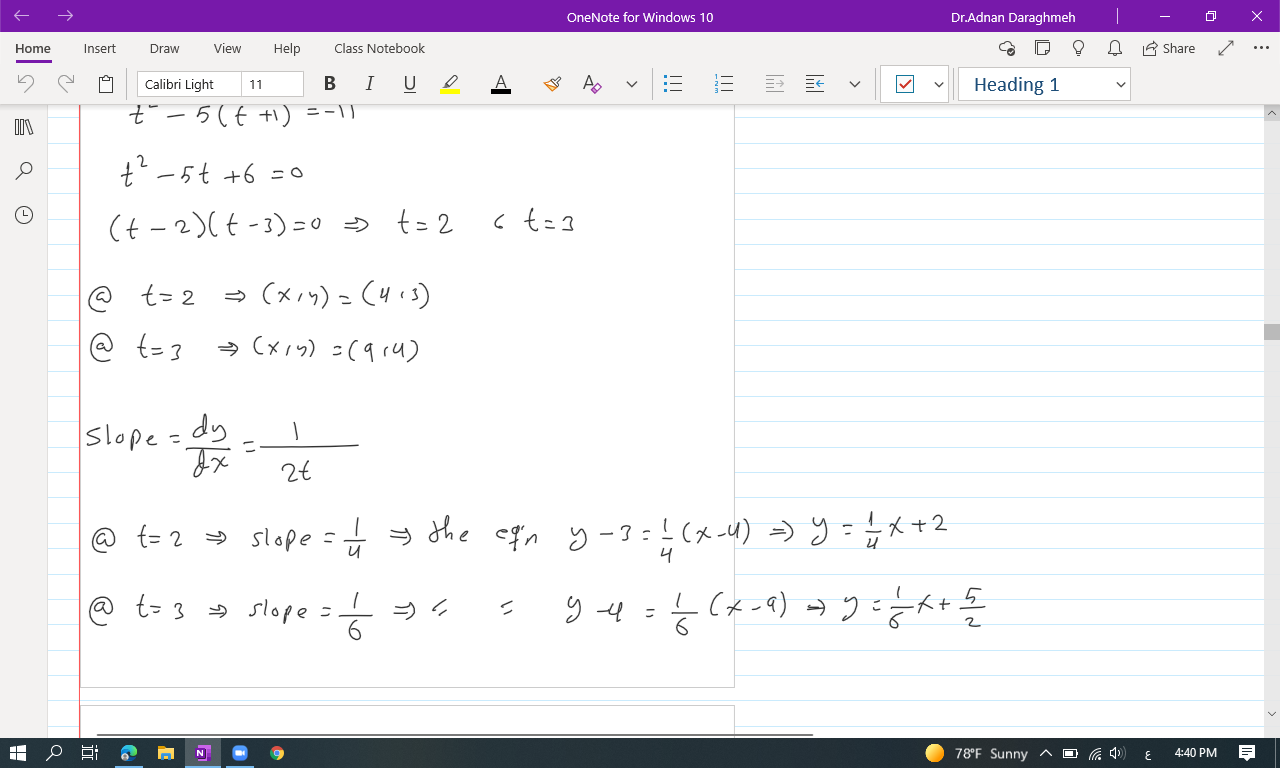The image size is (1280, 768).
Task: Toggle bold formatting
Action: click(330, 84)
